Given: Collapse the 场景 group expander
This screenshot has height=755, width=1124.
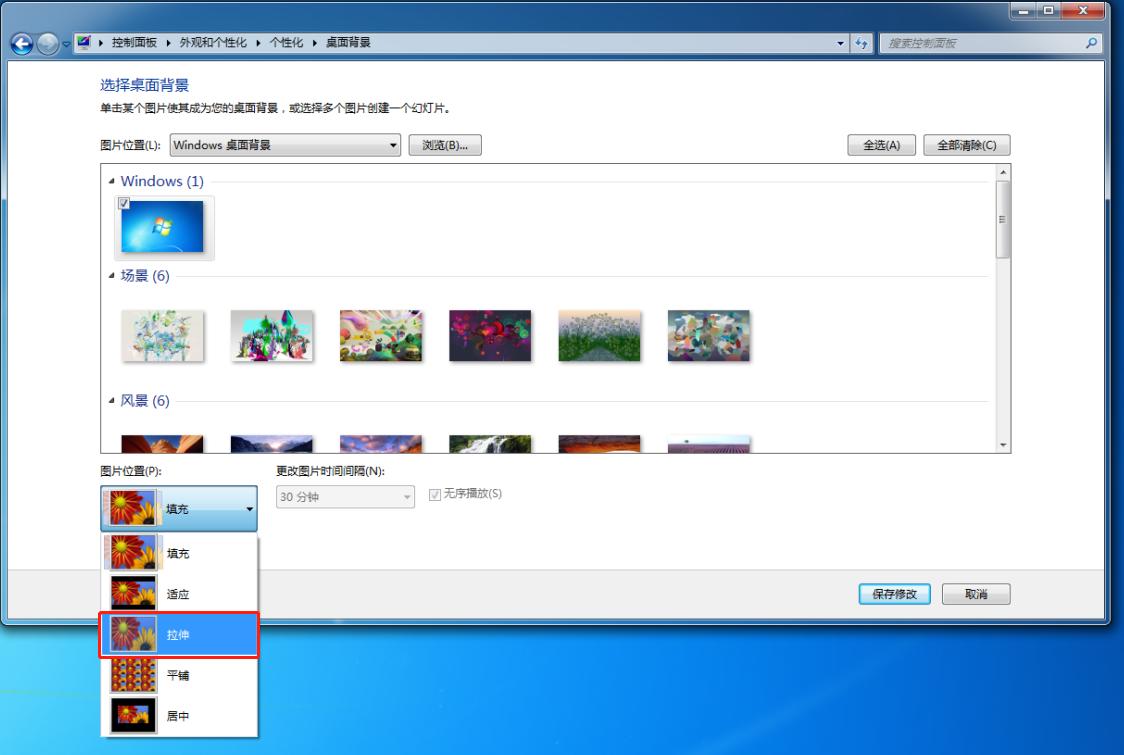Looking at the screenshot, I should point(112,276).
